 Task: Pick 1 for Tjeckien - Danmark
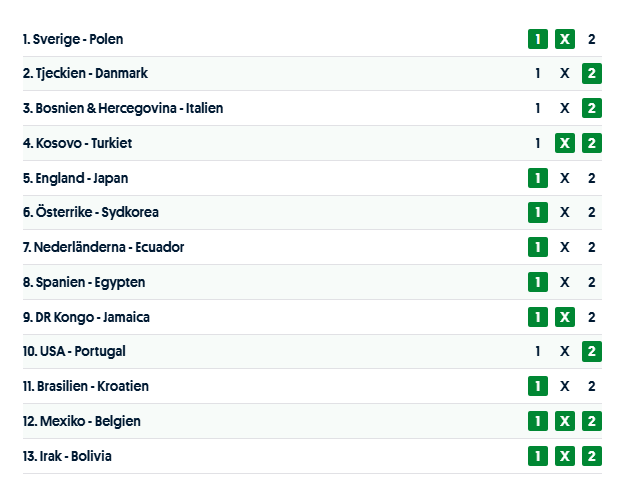[538, 73]
